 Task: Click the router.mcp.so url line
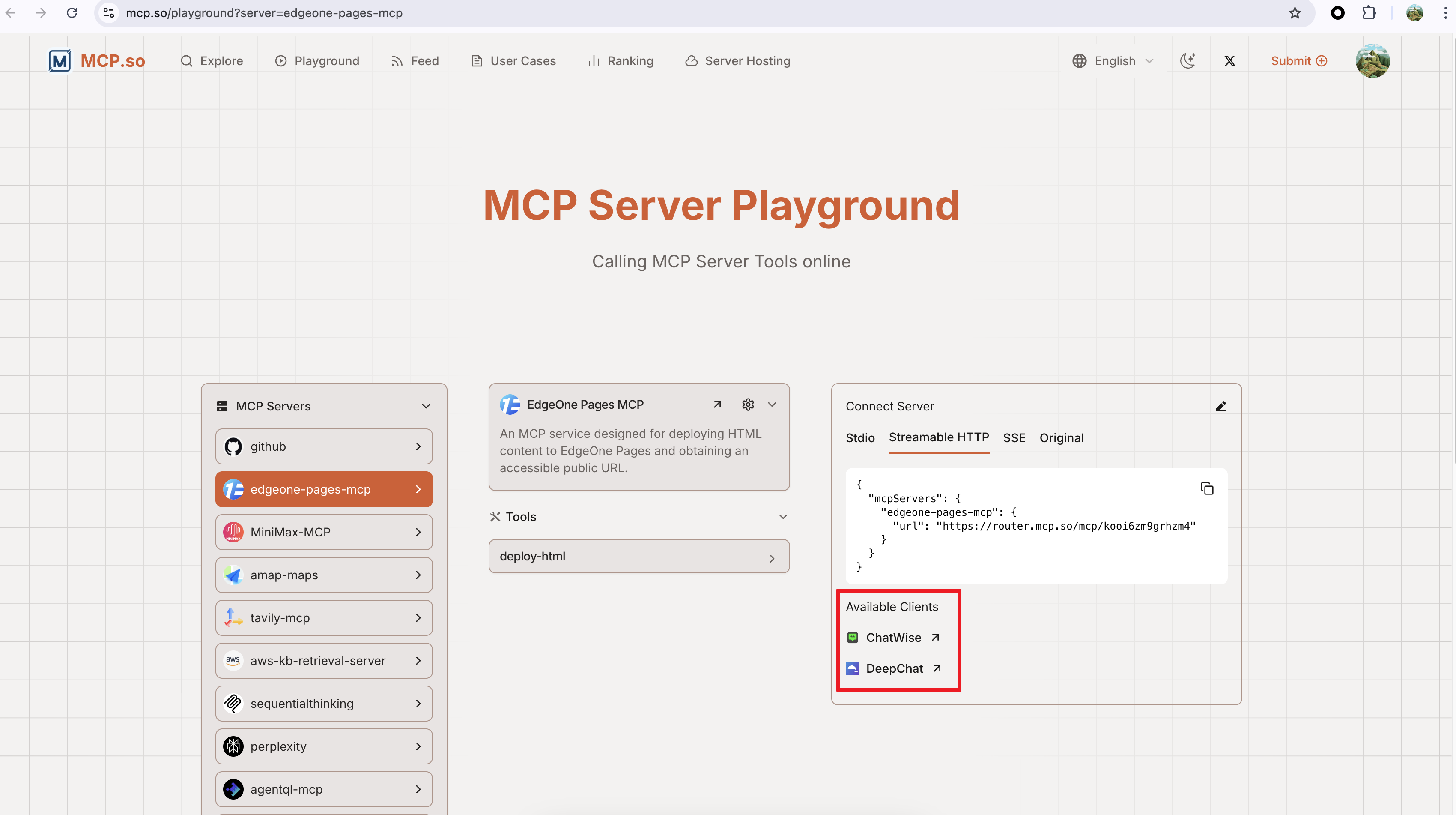click(x=1044, y=526)
